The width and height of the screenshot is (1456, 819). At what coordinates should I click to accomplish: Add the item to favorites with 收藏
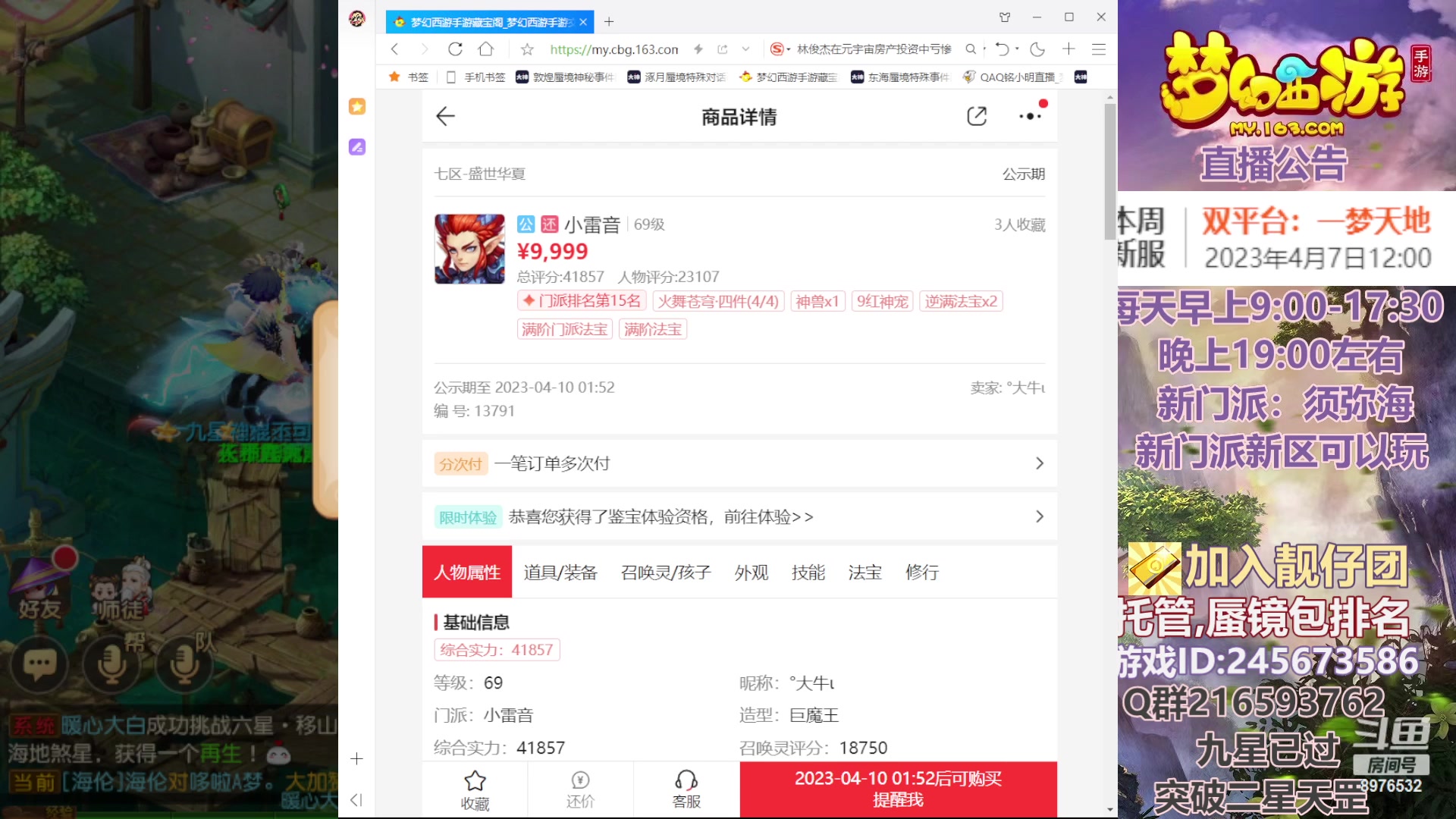click(x=475, y=790)
